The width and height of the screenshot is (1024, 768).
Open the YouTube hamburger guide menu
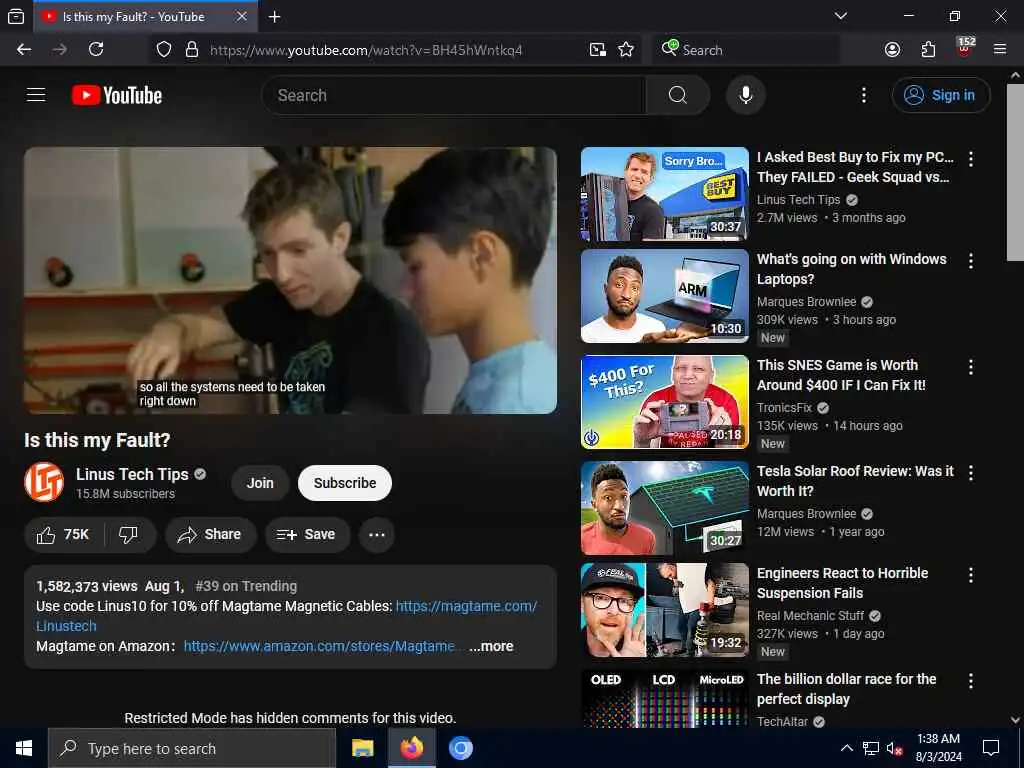pos(36,95)
